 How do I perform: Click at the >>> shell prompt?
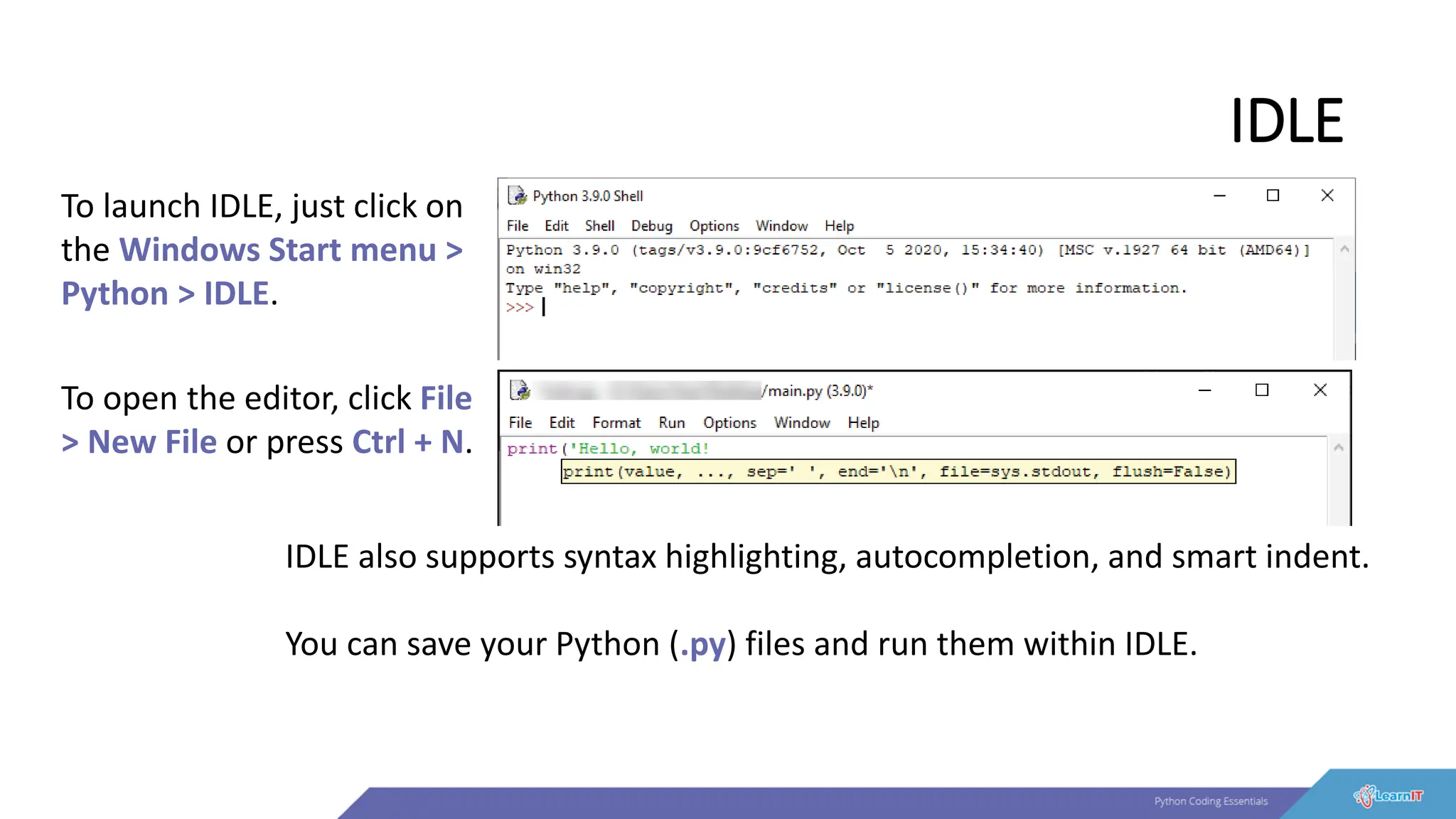[520, 307]
